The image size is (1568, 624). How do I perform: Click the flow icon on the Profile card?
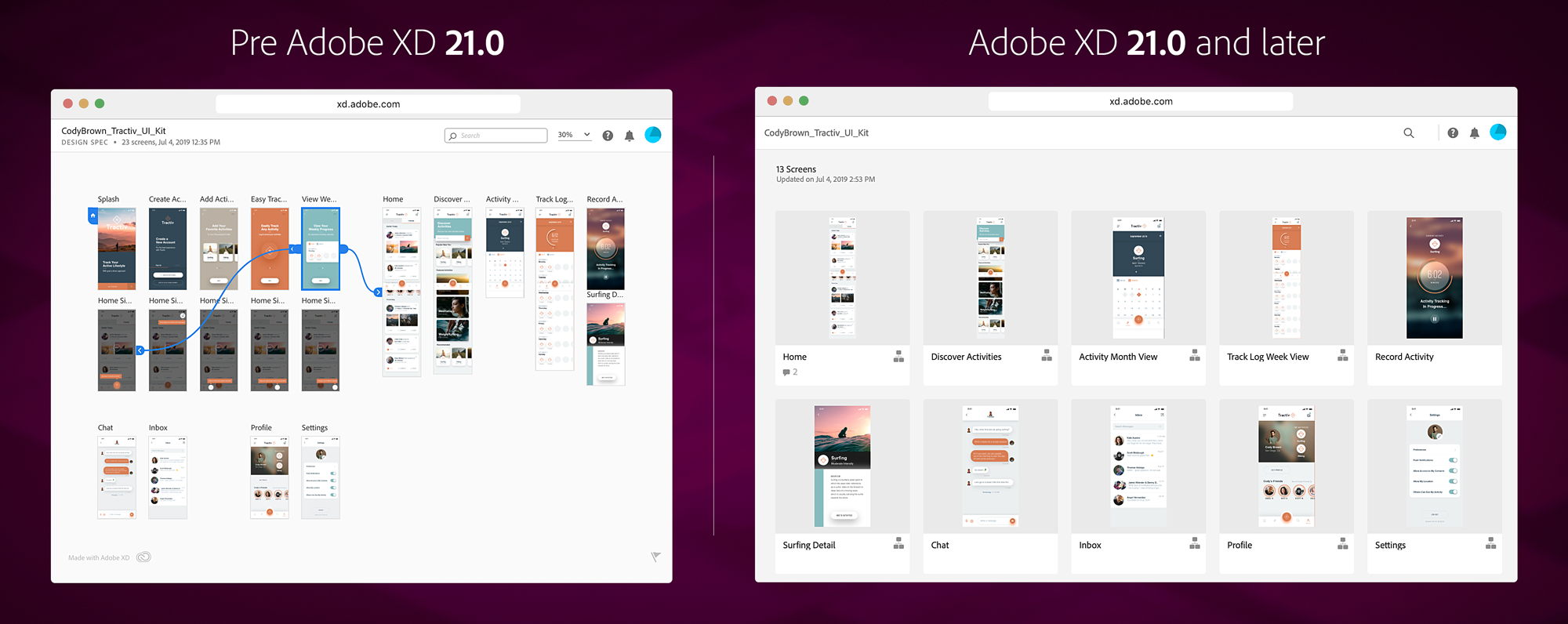pos(1343,544)
